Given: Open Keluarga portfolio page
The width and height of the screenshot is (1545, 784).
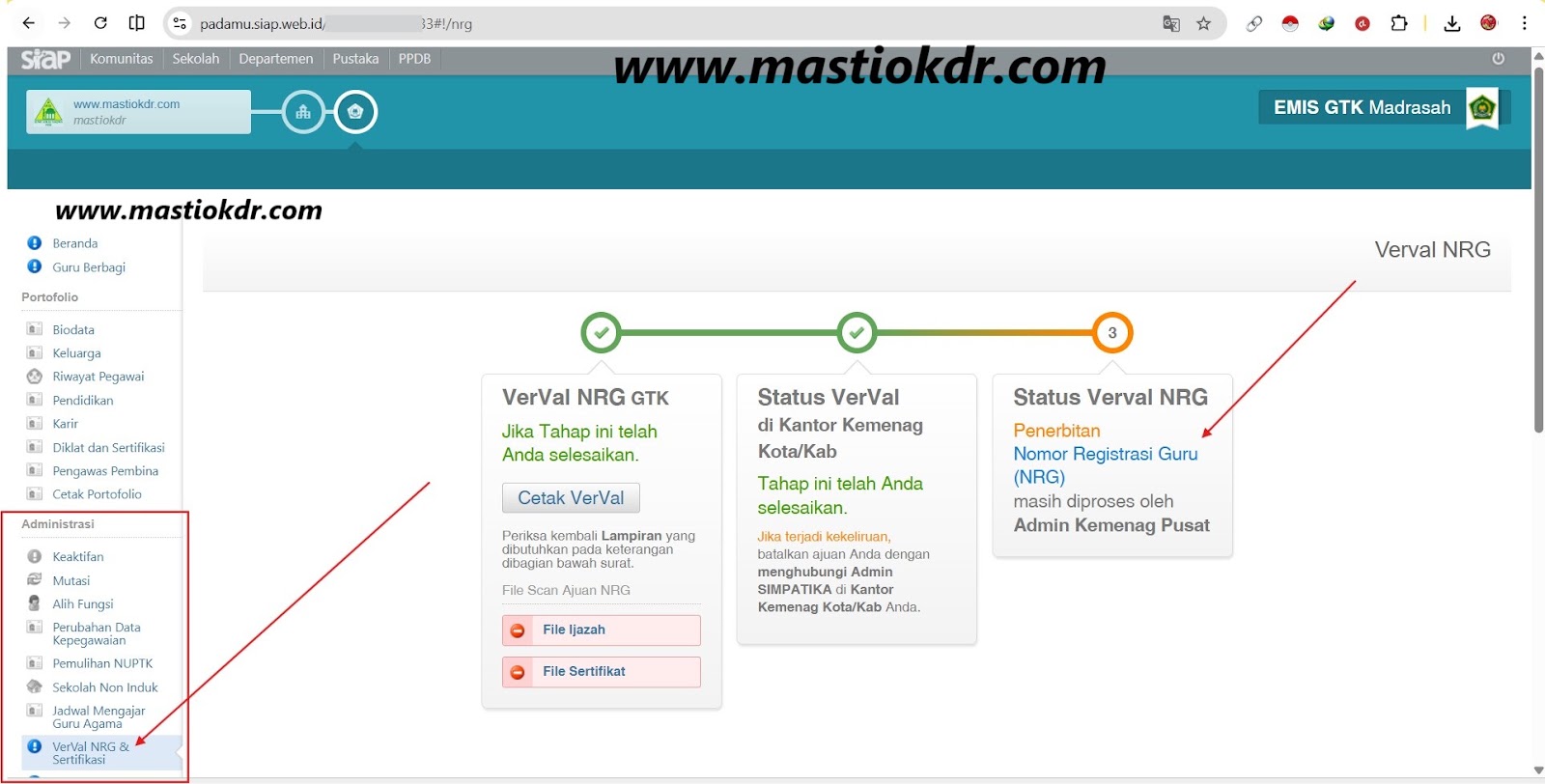Looking at the screenshot, I should coord(76,353).
